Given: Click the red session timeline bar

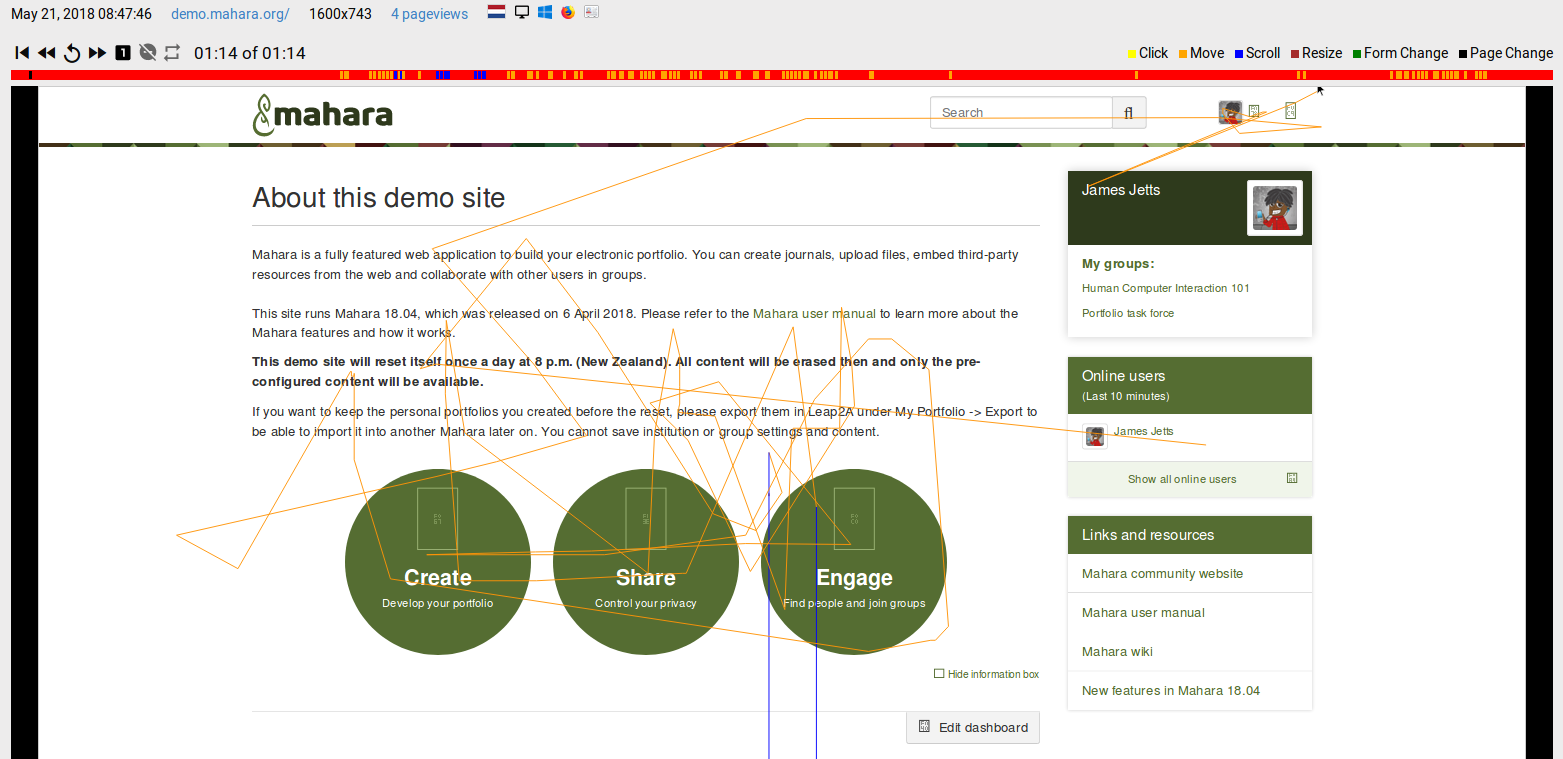Looking at the screenshot, I should coord(782,75).
